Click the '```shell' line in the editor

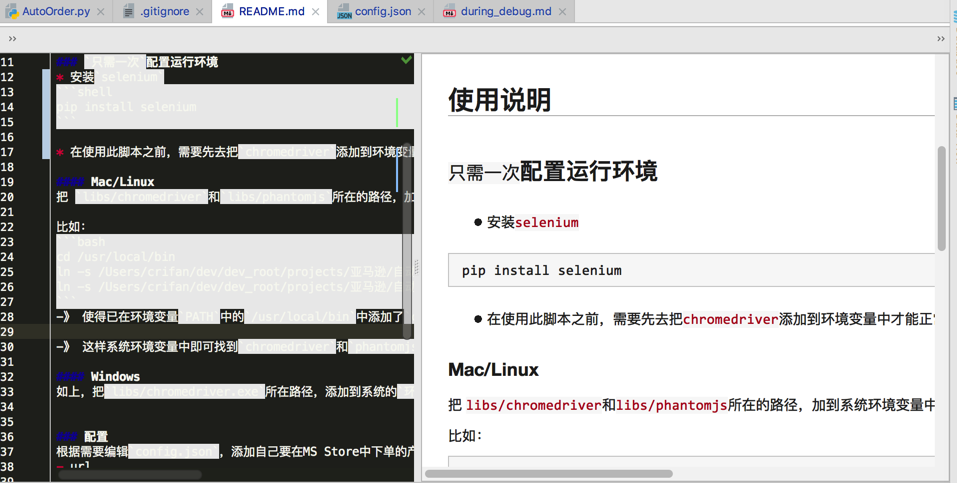(84, 92)
